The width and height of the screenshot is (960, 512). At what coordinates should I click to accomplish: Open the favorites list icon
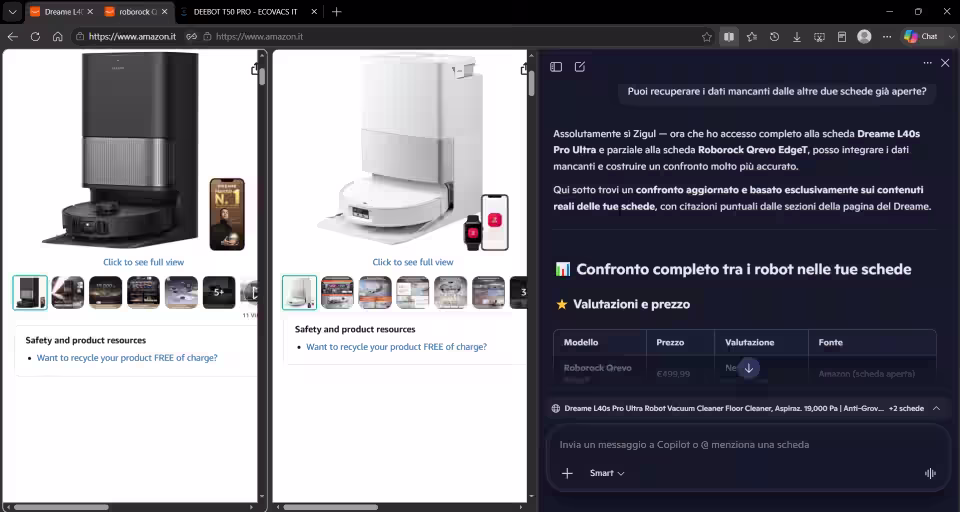click(752, 37)
